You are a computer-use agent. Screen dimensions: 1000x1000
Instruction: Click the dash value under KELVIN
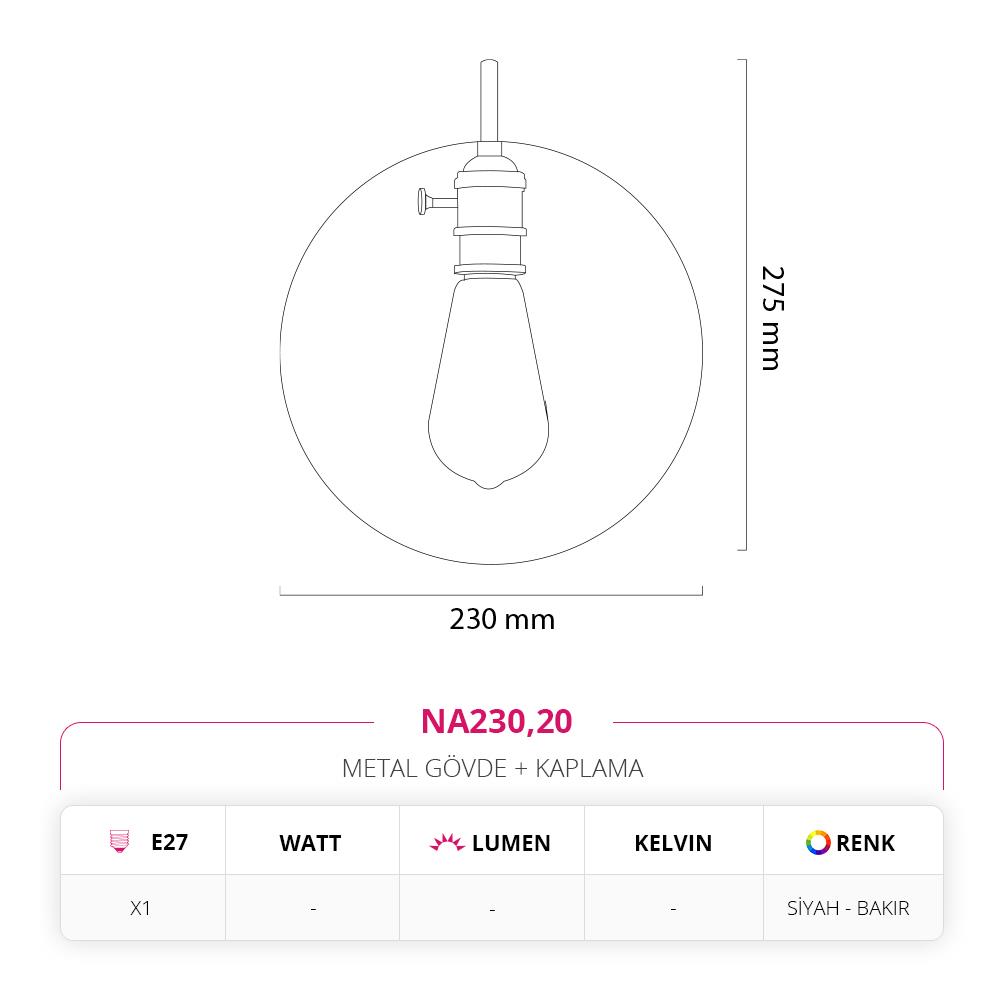673,909
